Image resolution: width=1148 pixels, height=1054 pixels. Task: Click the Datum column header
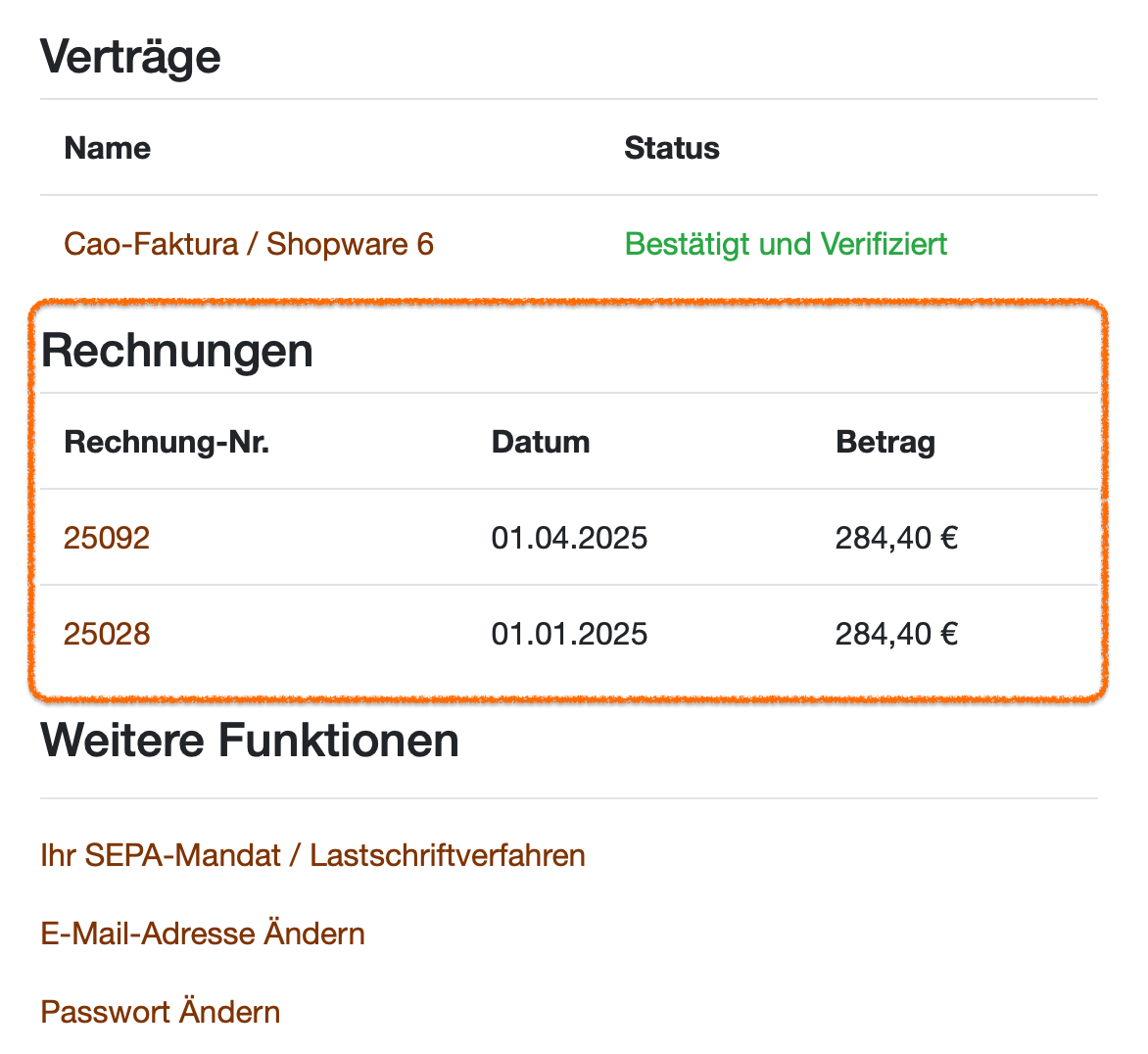tap(541, 443)
